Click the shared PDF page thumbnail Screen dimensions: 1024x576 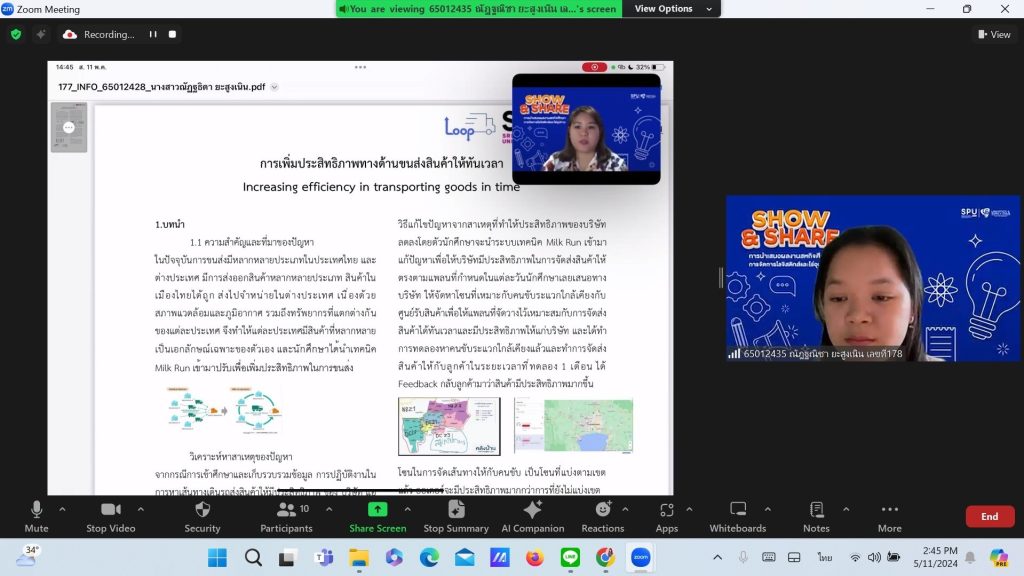(69, 127)
